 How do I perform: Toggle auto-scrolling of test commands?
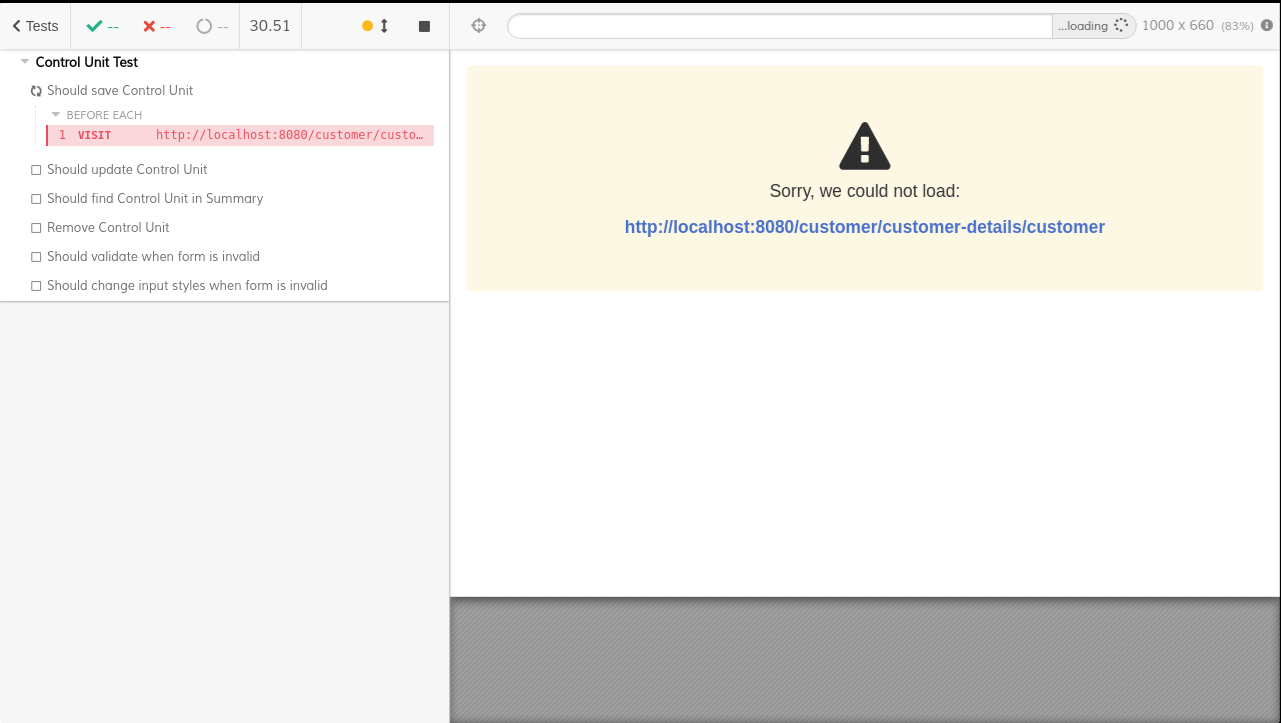(375, 25)
